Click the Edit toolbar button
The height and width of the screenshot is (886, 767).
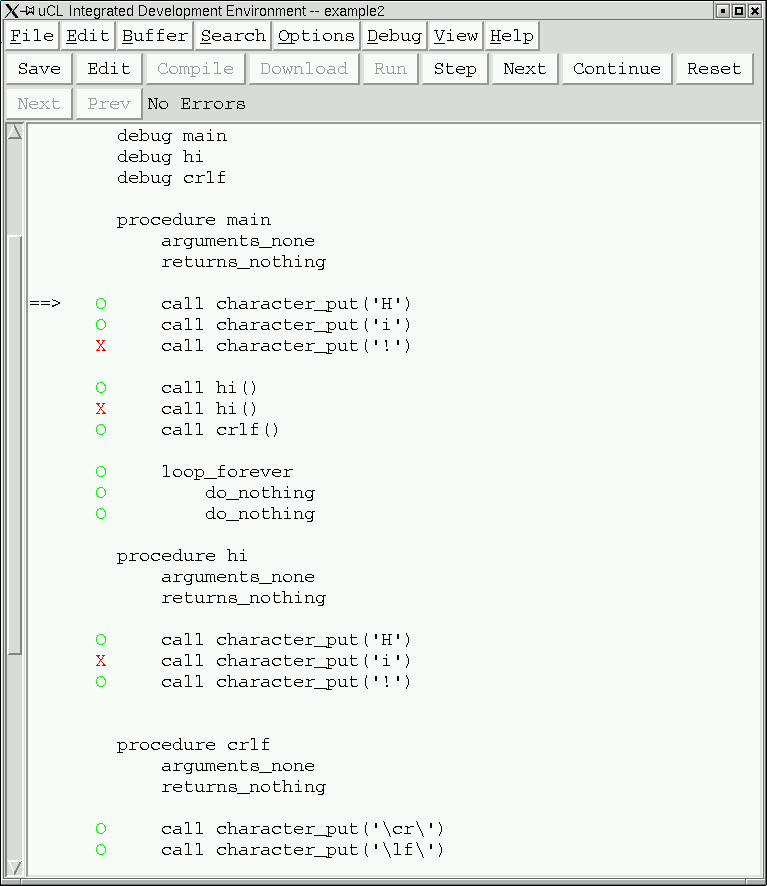coord(109,69)
